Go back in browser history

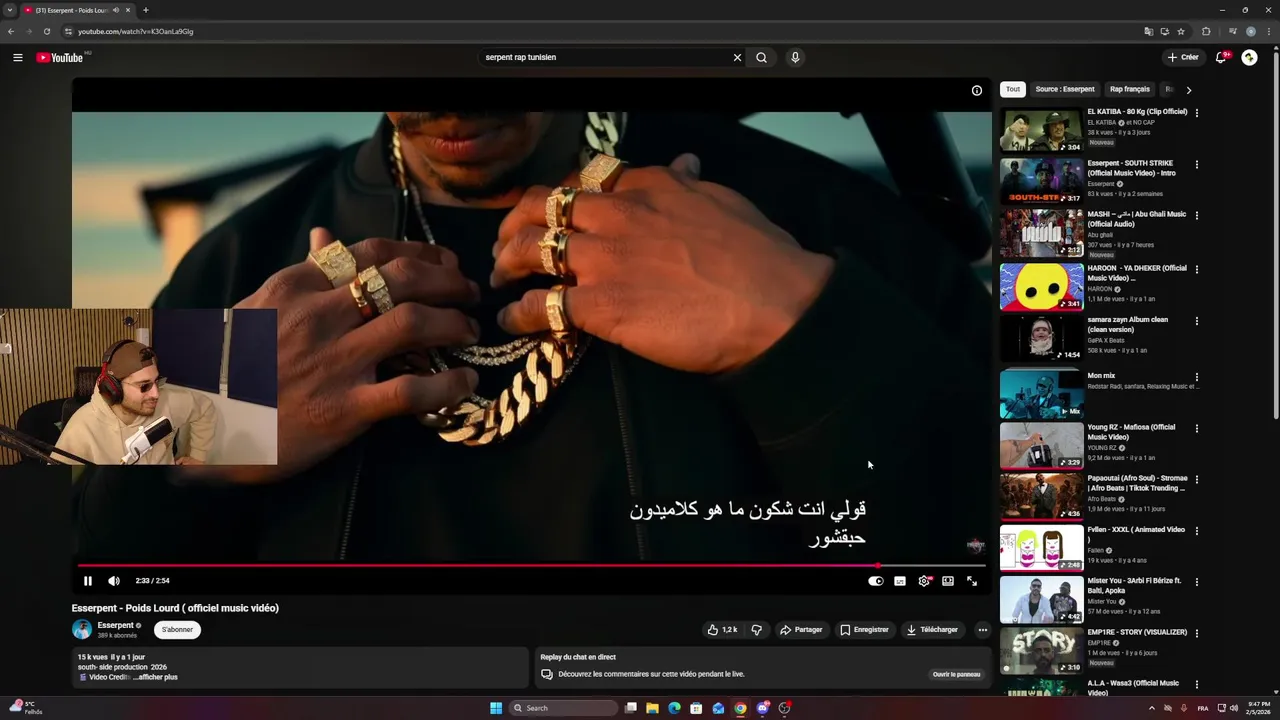click(x=11, y=31)
